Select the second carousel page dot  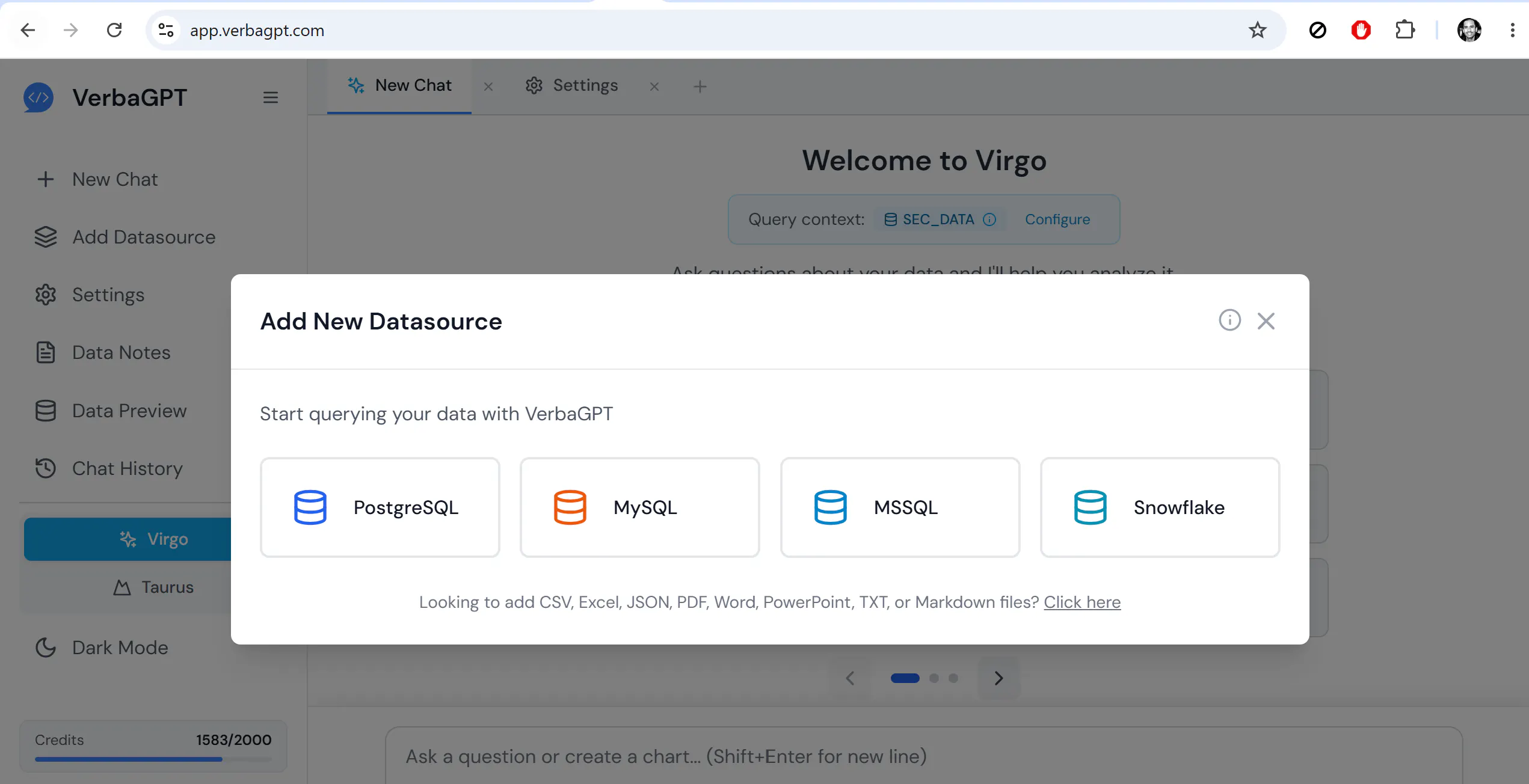click(x=934, y=678)
